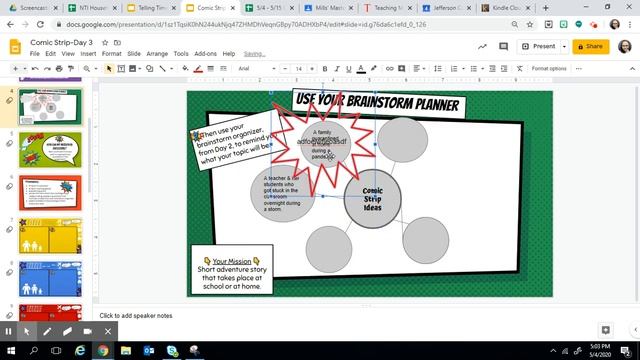Open the text Align dropdown

(x=419, y=69)
